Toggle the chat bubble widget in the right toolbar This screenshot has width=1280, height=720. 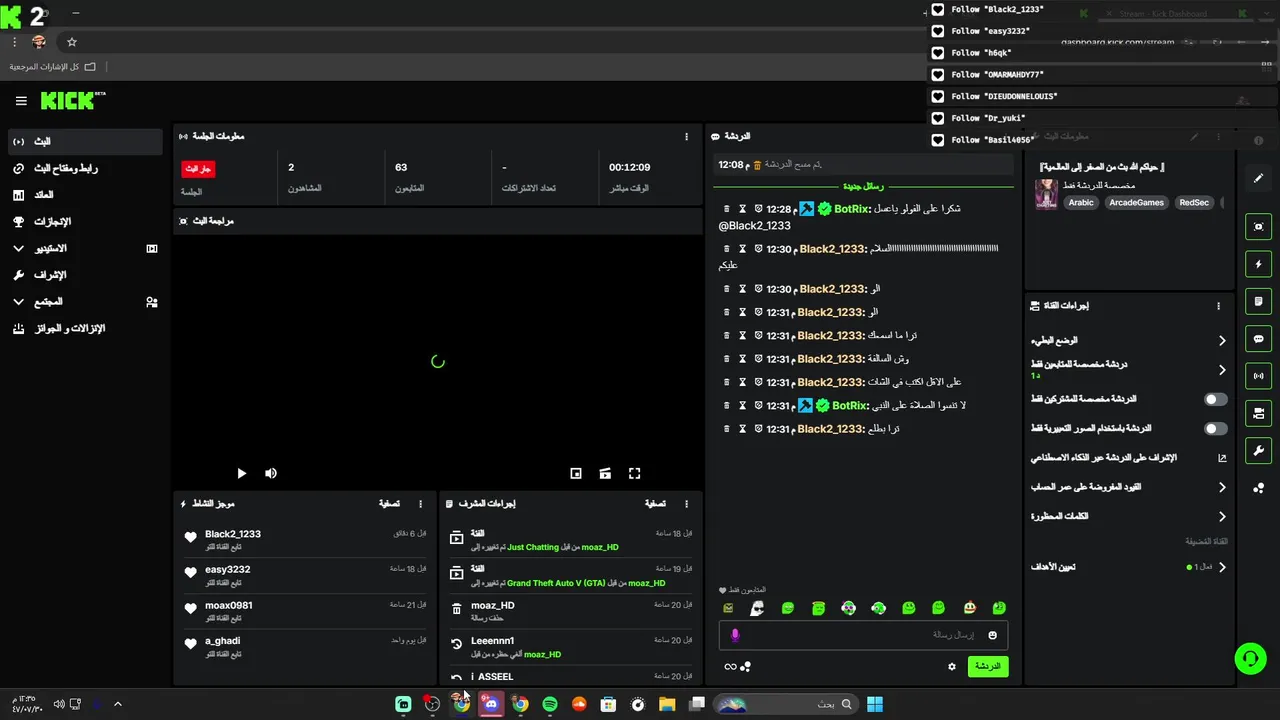(x=1259, y=339)
